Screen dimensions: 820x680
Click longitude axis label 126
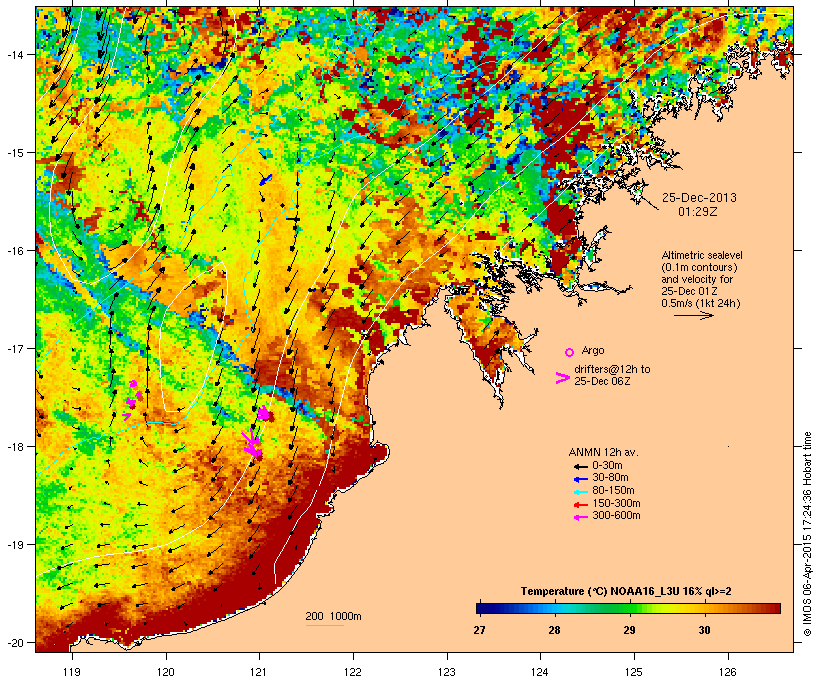(x=728, y=672)
